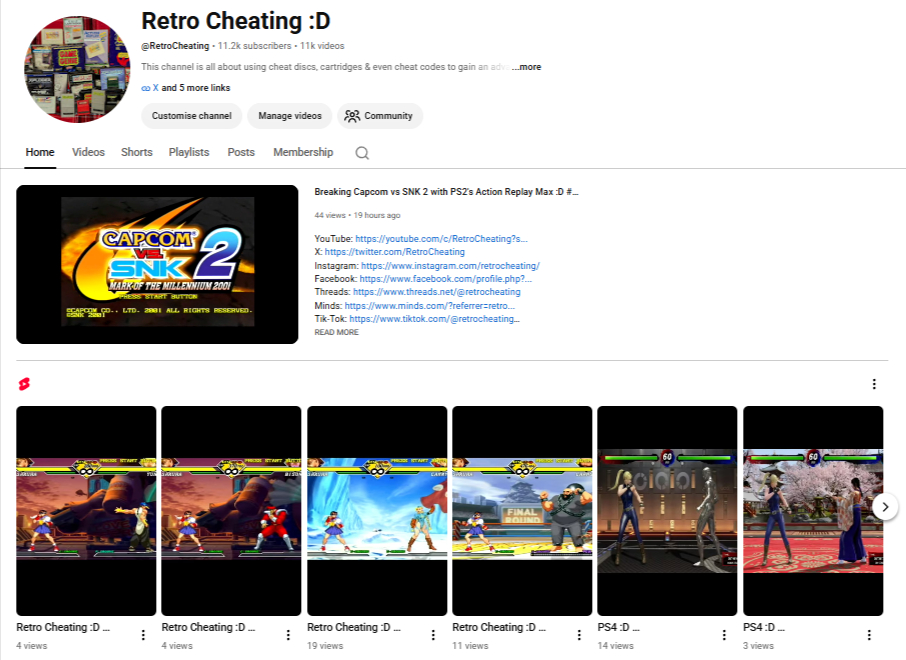Viewport: 906px width, 660px height.
Task: Open Breaking Capcom vs SNK 2 video title
Action: (446, 192)
